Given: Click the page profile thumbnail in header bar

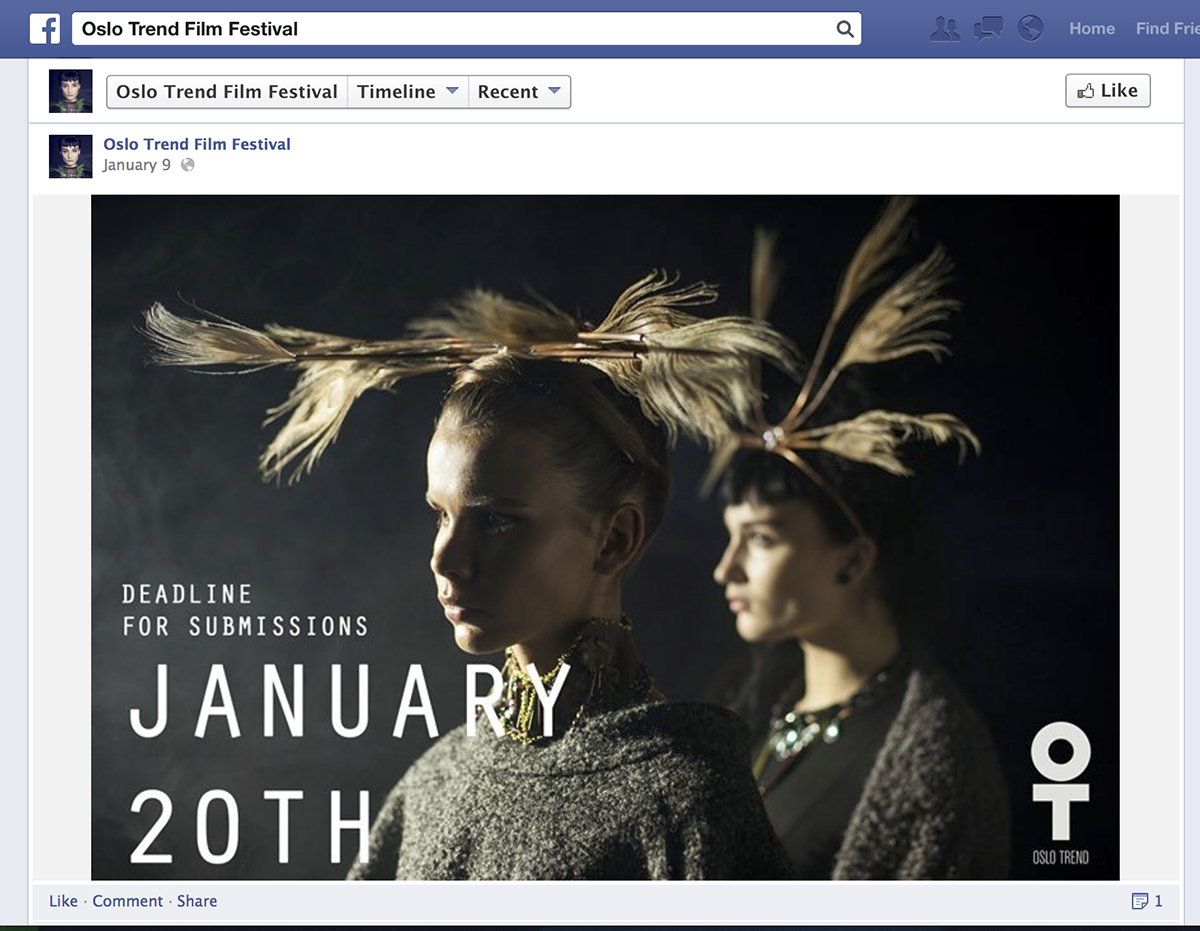Looking at the screenshot, I should click(71, 91).
